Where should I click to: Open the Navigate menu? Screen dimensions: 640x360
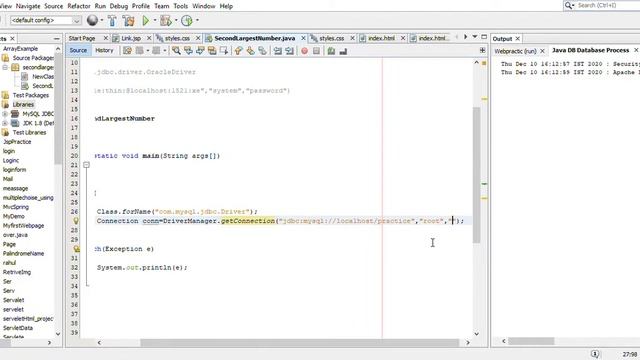(x=28, y=6)
